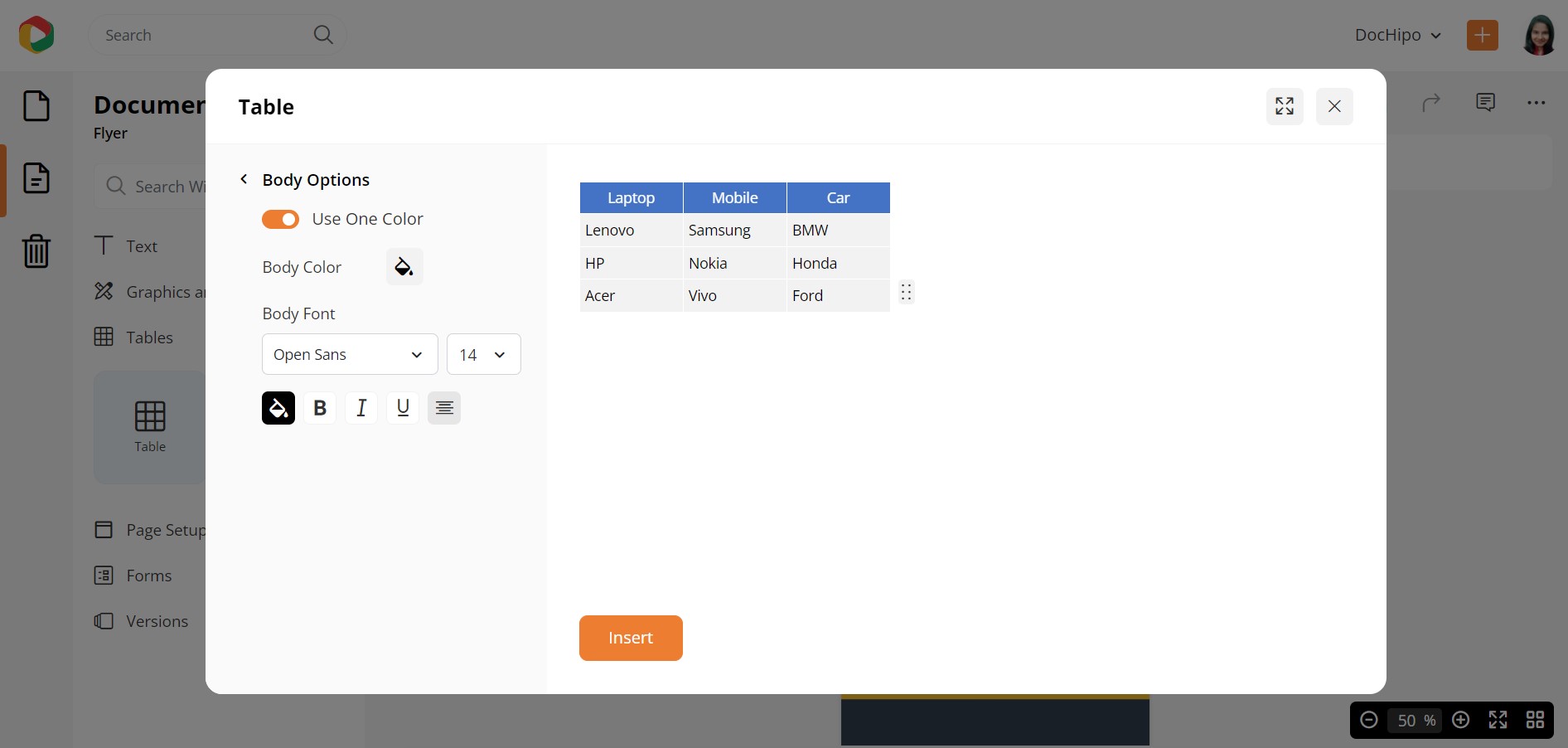Open the trash bin icon in left rail
Screen dimensions: 1568x748
36,250
